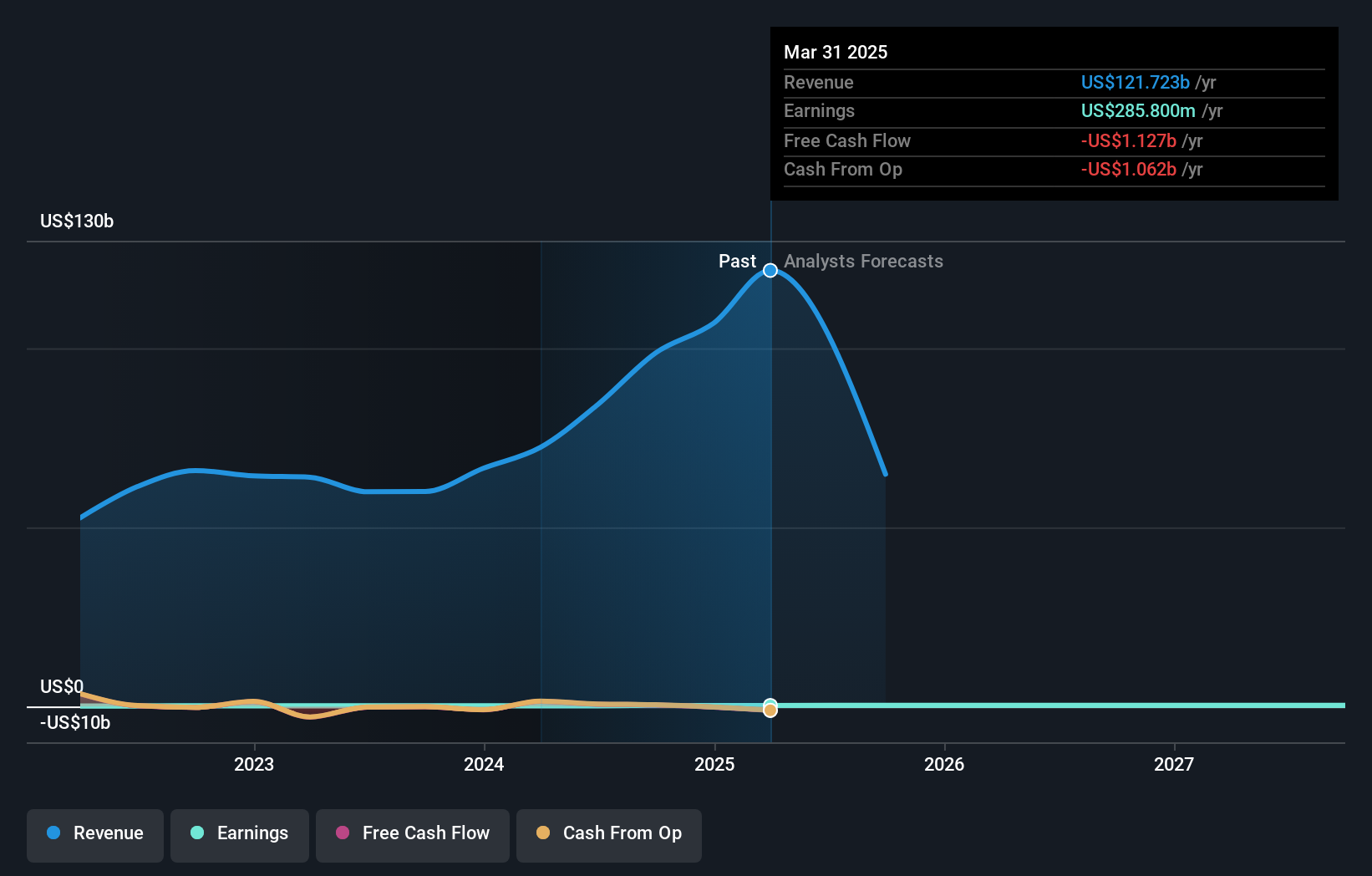1372x876 pixels.
Task: Click the 2025 x-axis label
Action: click(x=714, y=764)
